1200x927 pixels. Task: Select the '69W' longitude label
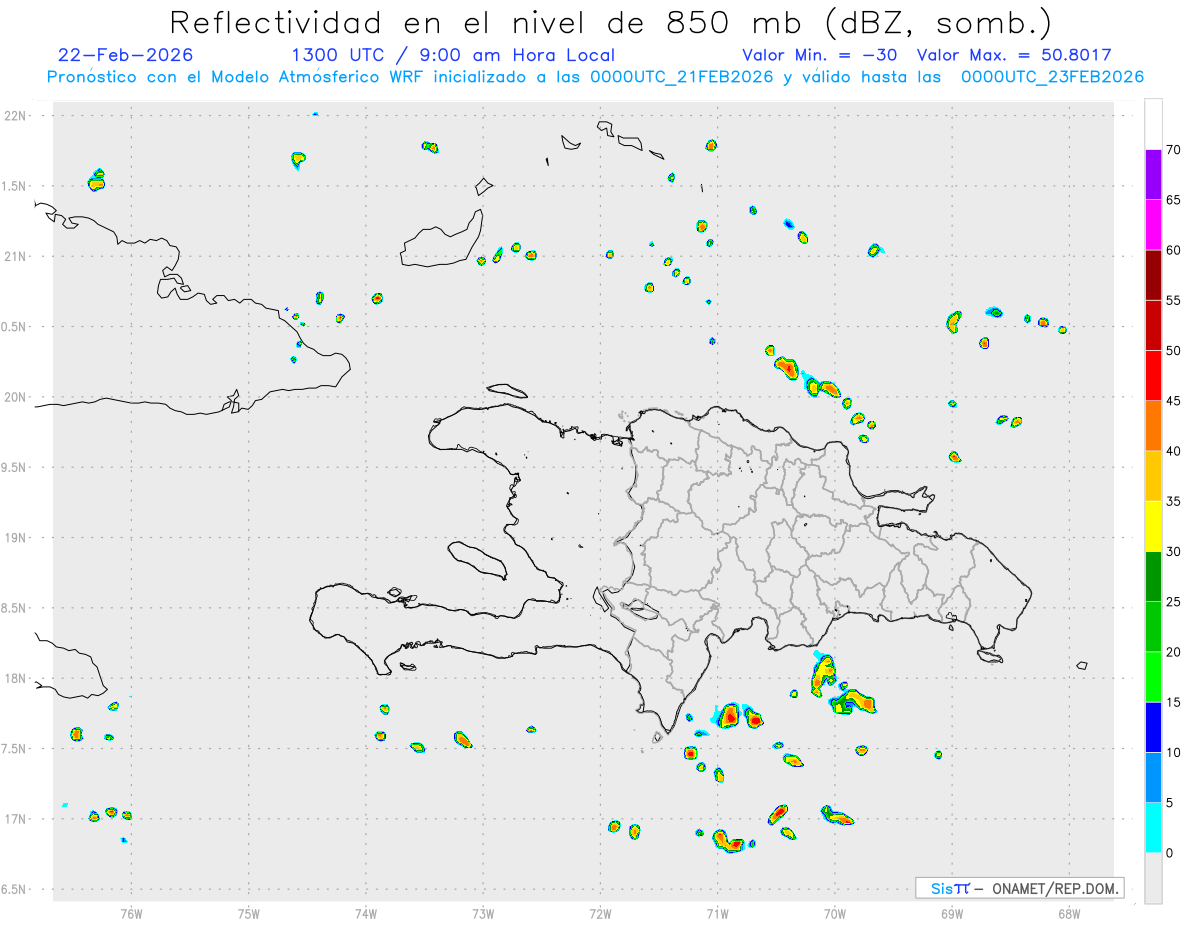pyautogui.click(x=951, y=912)
